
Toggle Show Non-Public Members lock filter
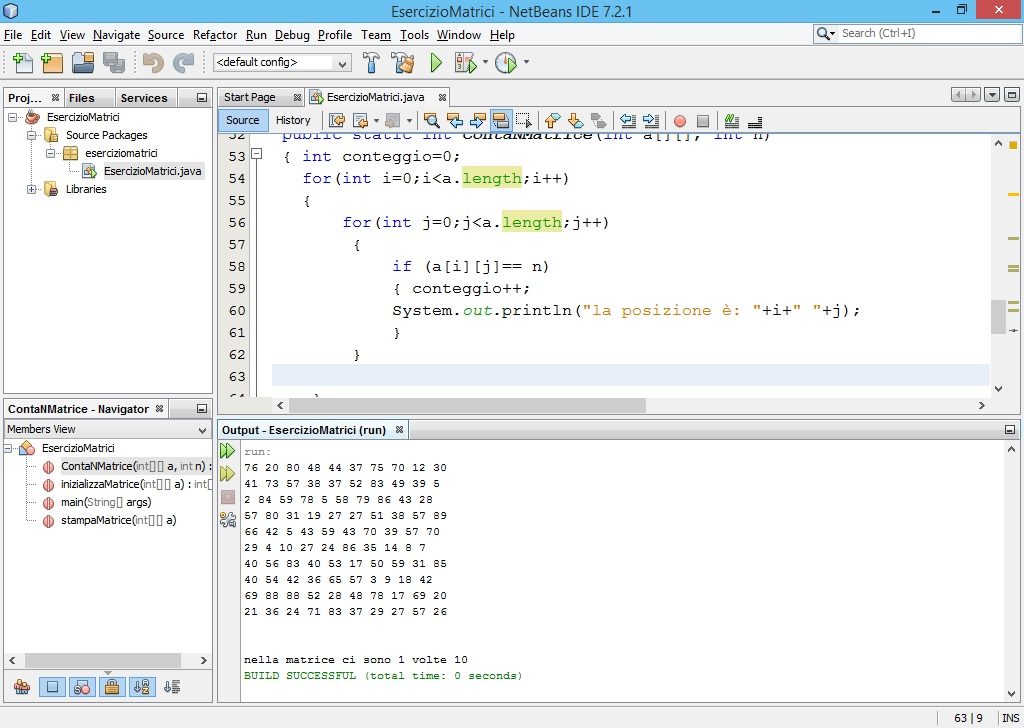[x=113, y=687]
